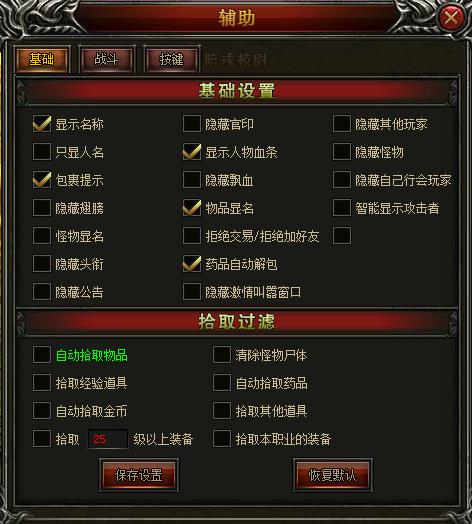Enable 隐藏怪物 option

pyautogui.click(x=342, y=152)
